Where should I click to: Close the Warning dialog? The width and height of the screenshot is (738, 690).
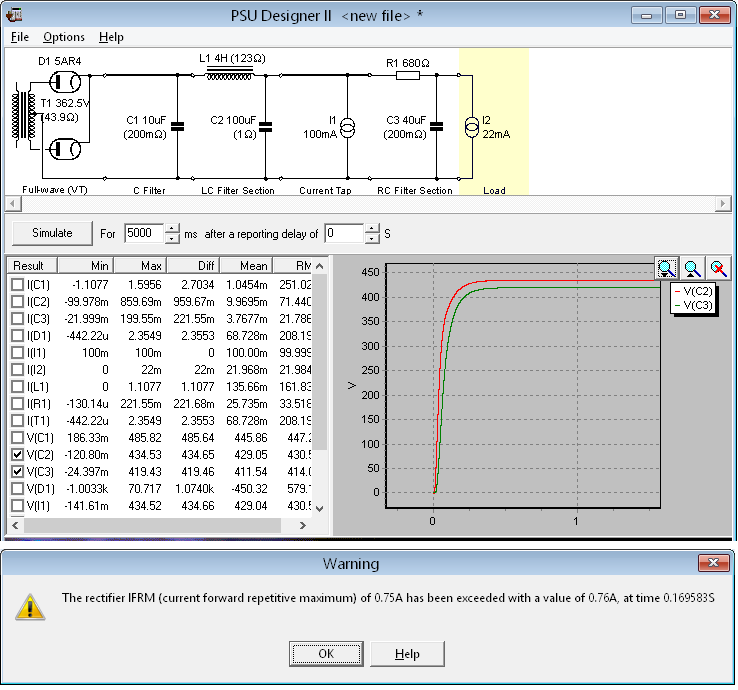tap(714, 562)
